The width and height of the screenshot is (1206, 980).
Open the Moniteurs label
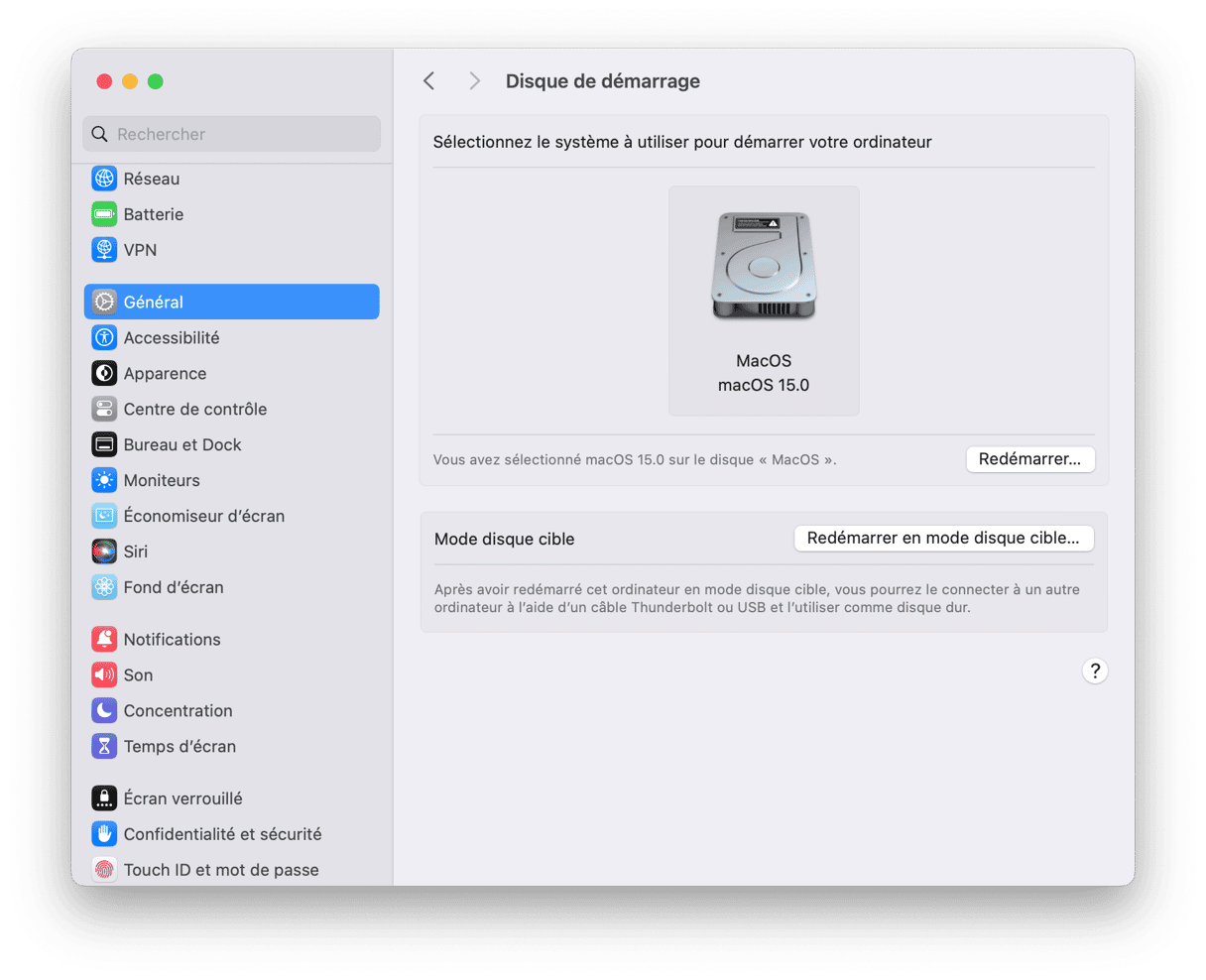tap(162, 480)
